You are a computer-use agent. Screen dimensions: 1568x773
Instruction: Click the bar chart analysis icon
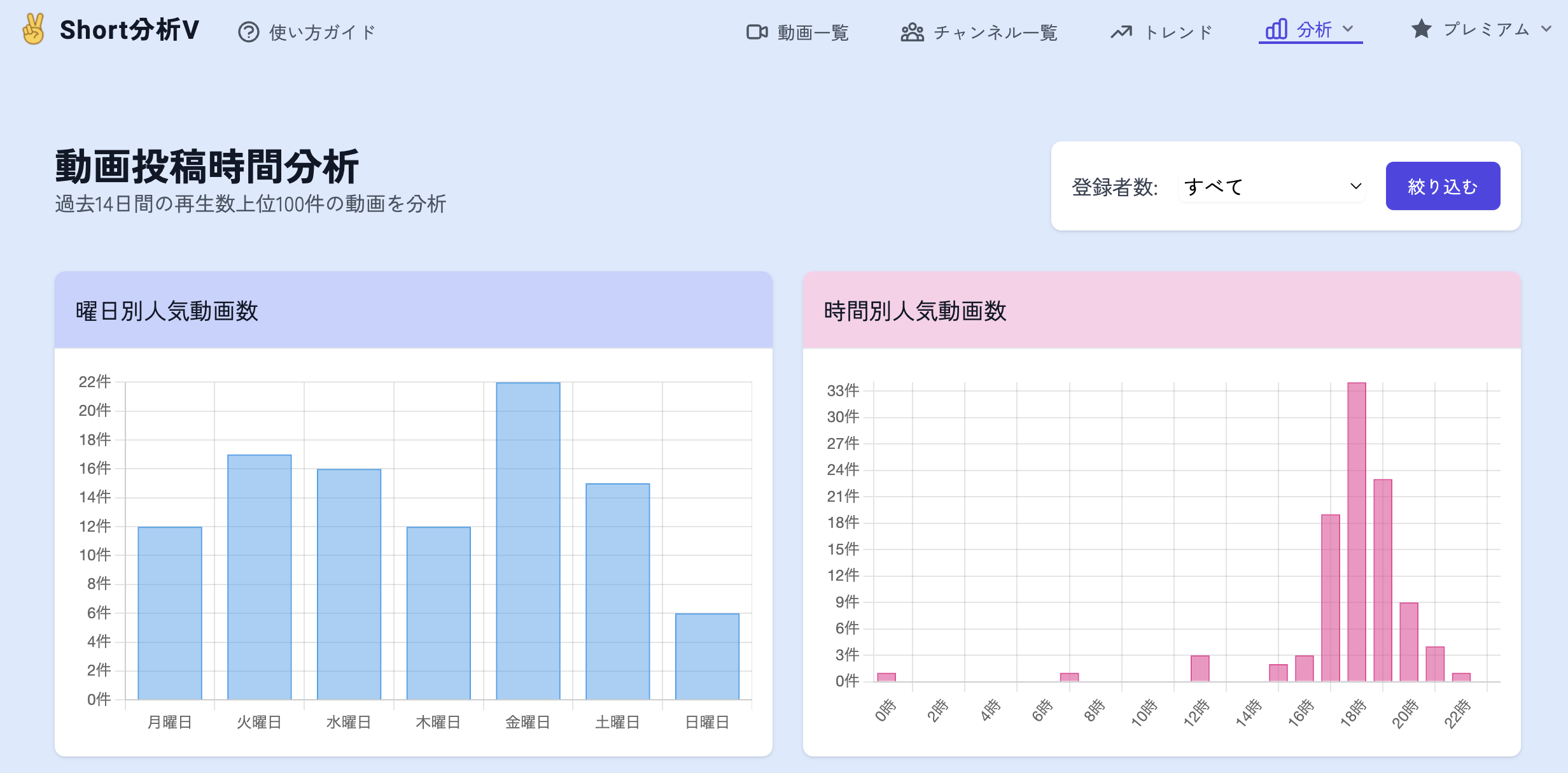pyautogui.click(x=1276, y=29)
